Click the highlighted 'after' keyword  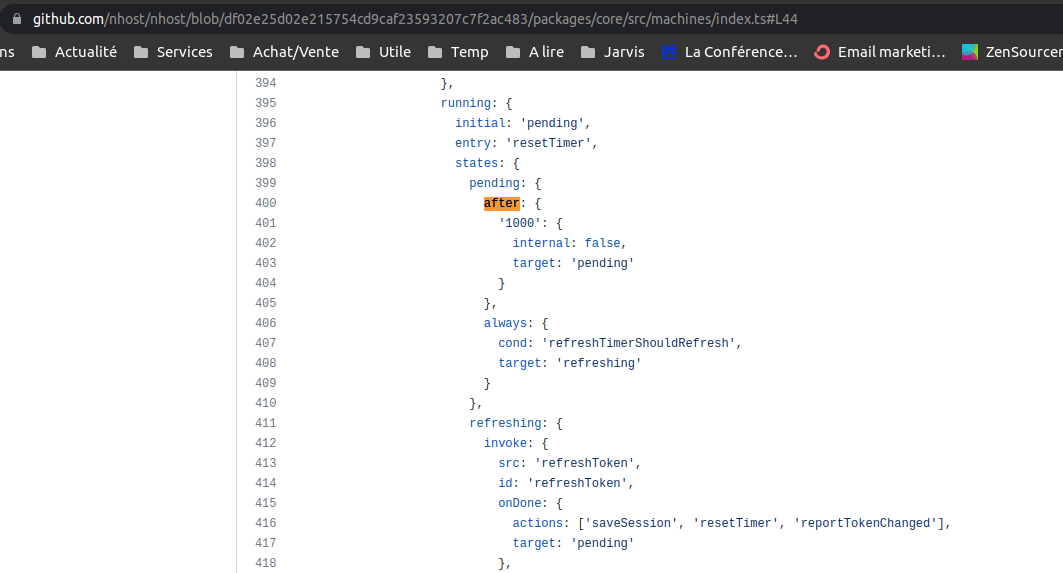(502, 203)
